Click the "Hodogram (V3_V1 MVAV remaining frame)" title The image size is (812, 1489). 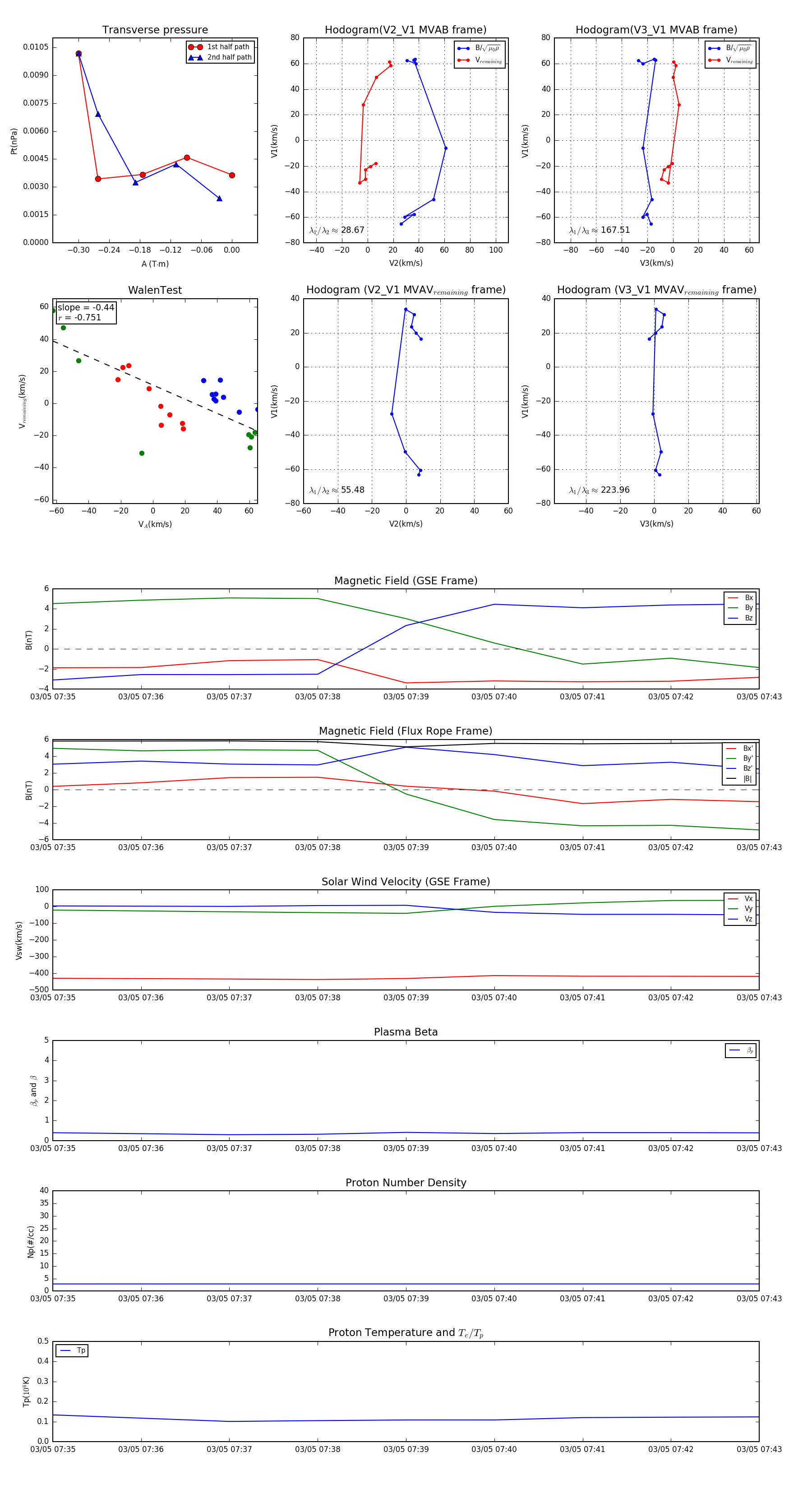[x=656, y=290]
